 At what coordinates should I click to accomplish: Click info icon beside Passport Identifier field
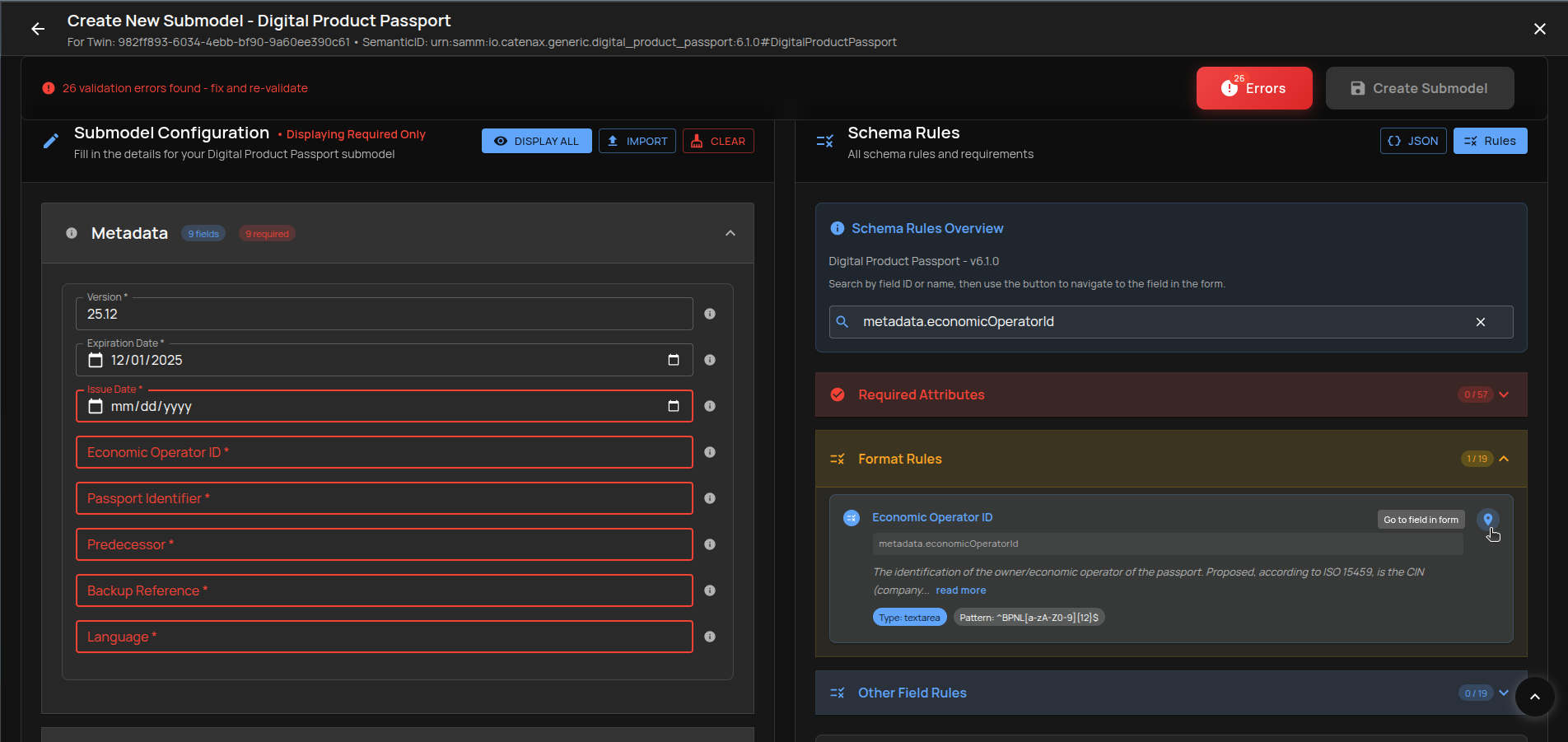(710, 498)
